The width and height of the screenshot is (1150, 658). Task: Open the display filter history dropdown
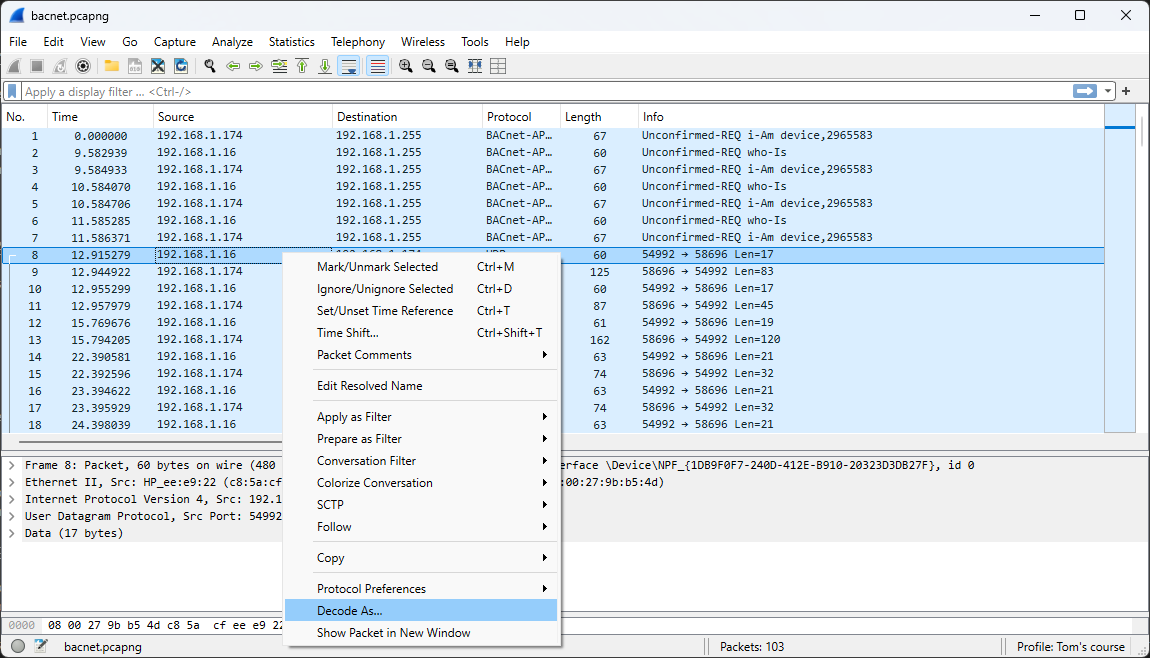[x=1108, y=91]
